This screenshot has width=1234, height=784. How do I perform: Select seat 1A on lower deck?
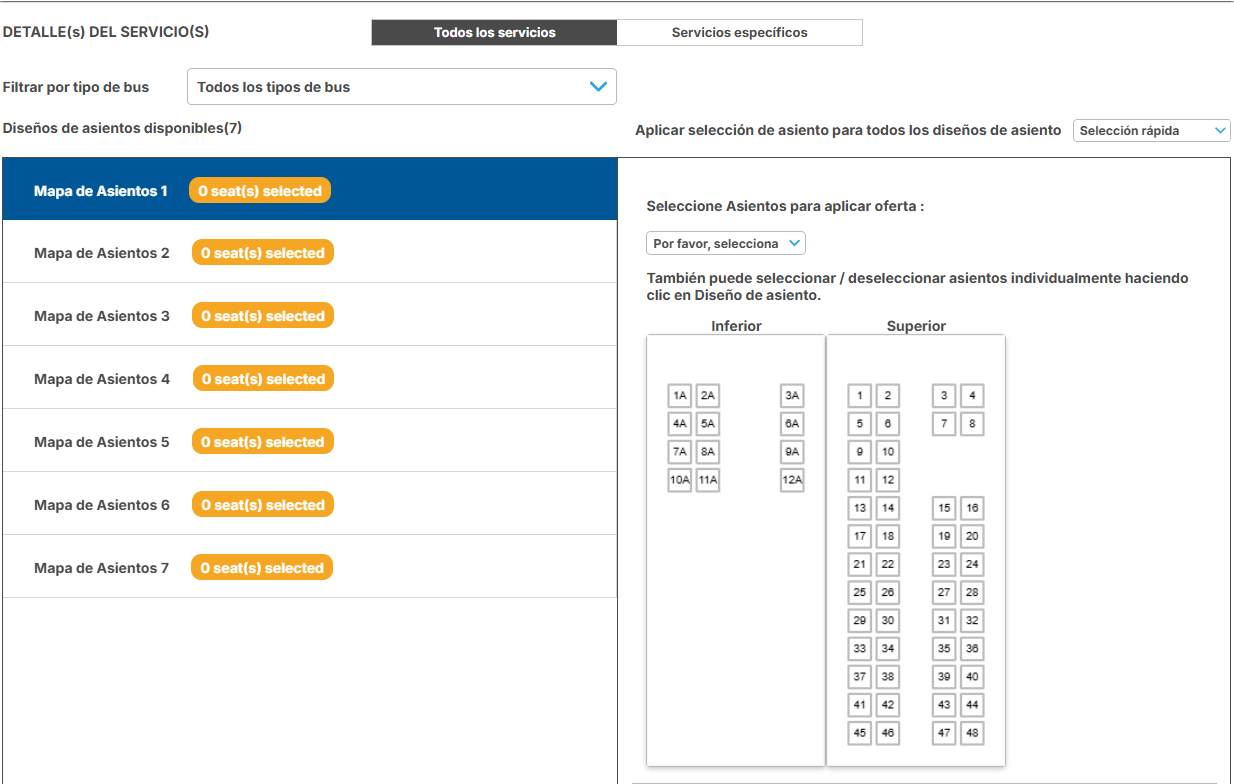[x=680, y=396]
